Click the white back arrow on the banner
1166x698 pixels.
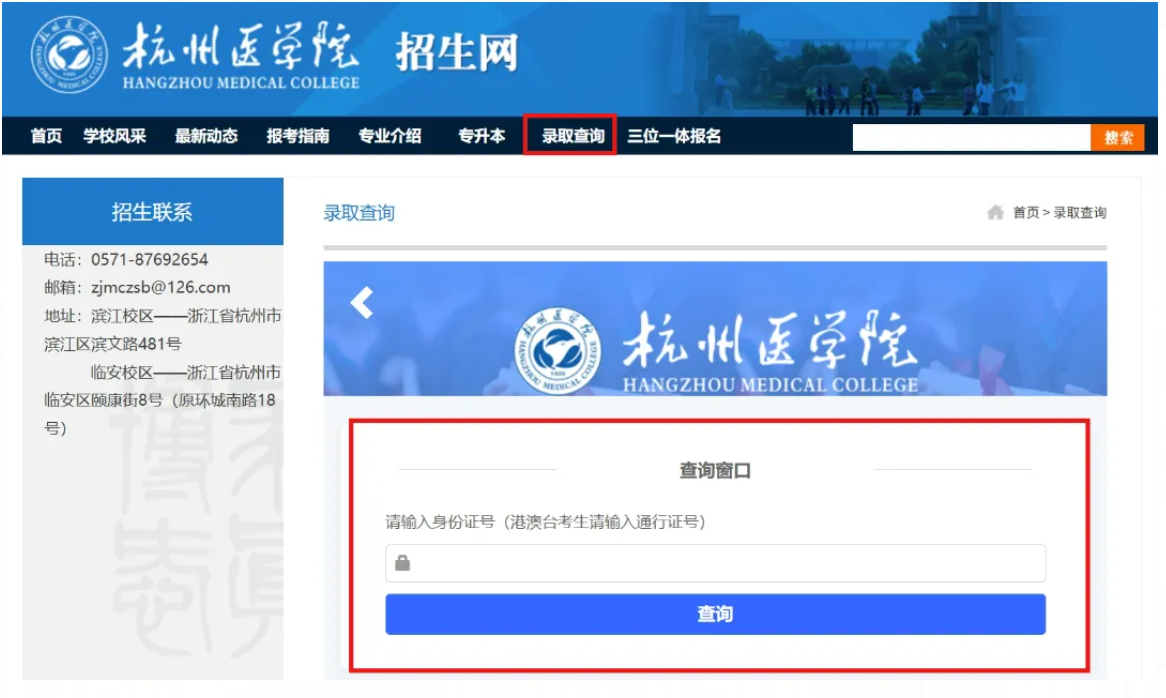click(361, 303)
